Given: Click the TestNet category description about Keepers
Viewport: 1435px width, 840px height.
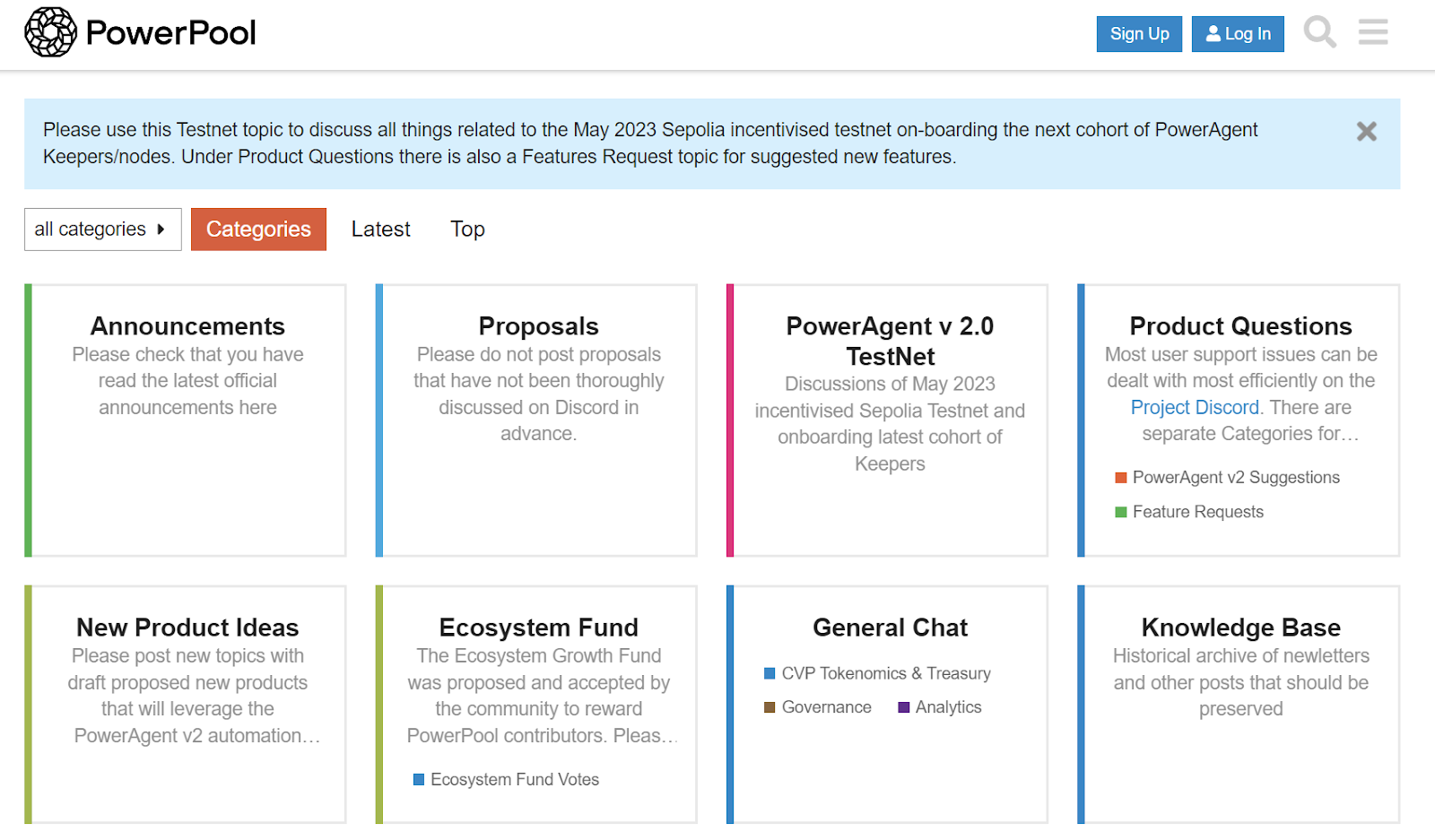Looking at the screenshot, I should (x=890, y=424).
